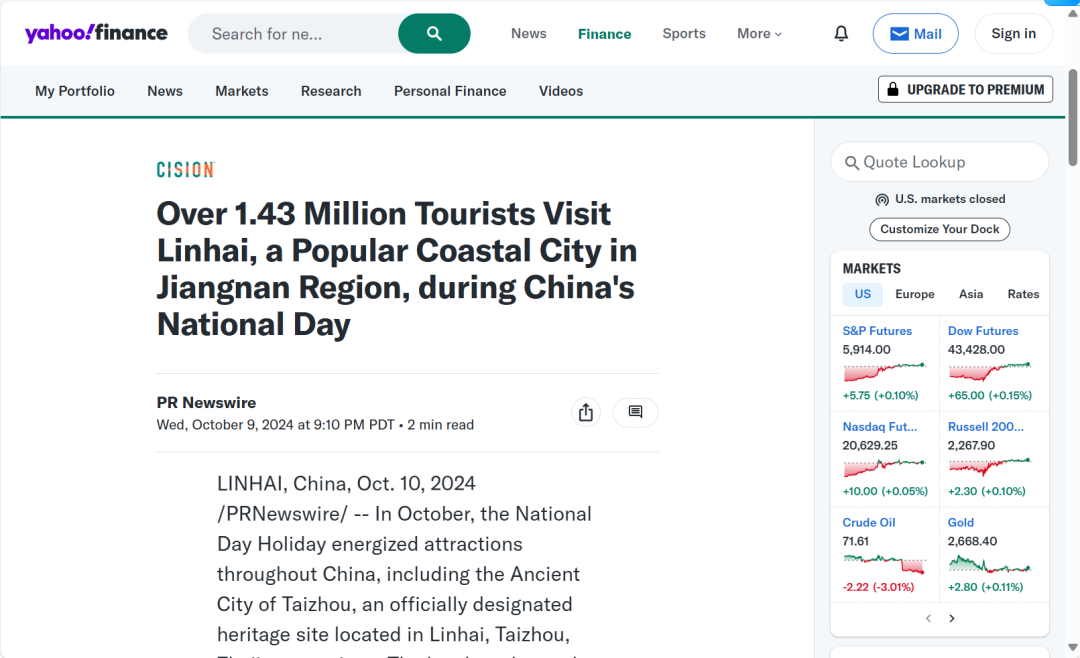This screenshot has width=1080, height=658.
Task: Click the Sign in button
Action: (1013, 34)
